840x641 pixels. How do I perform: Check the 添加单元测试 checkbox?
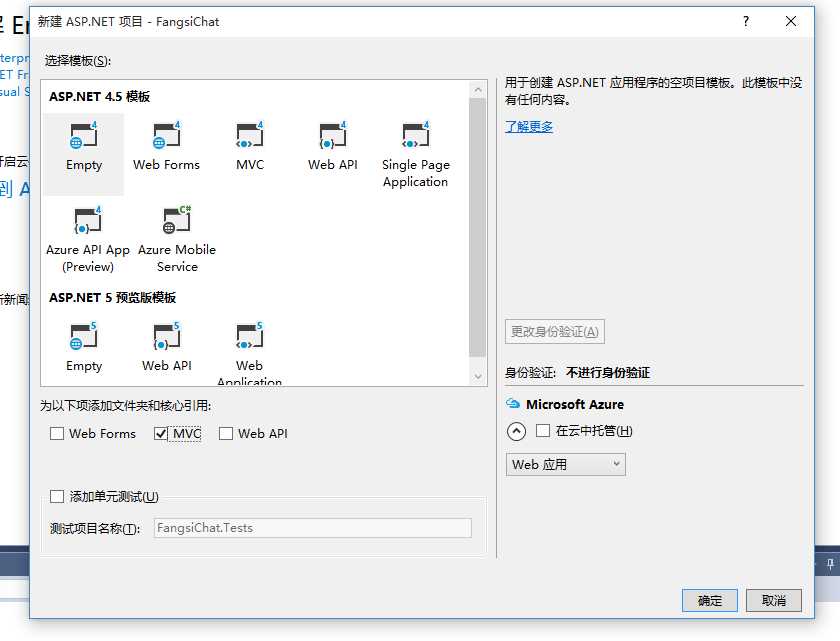tap(57, 496)
